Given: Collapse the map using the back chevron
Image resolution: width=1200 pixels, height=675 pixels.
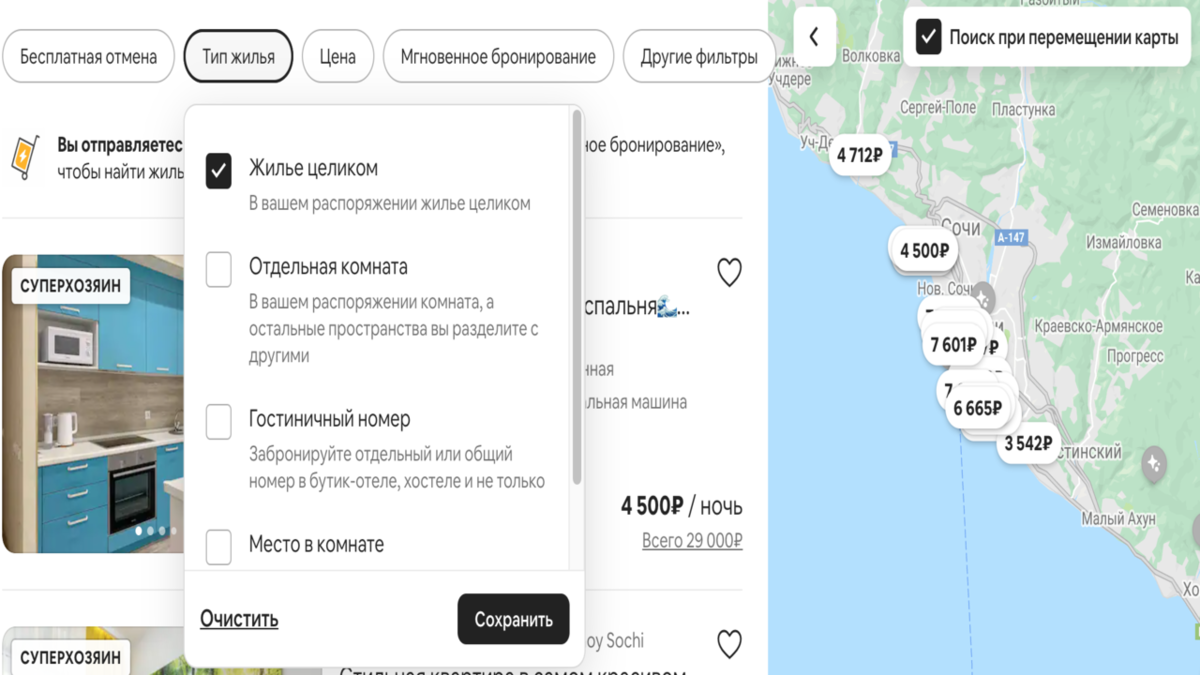Looking at the screenshot, I should (x=814, y=37).
